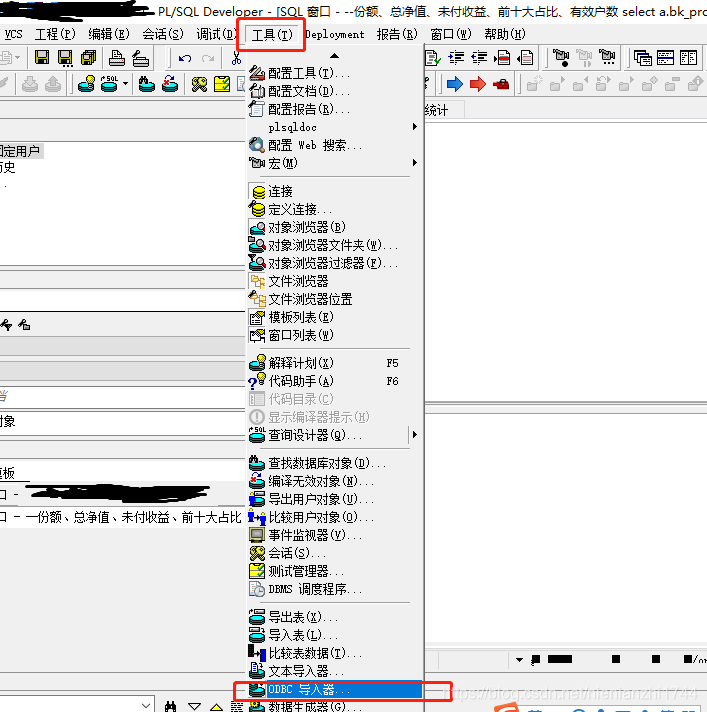707x712 pixels.
Task: Open the 窗口(W) menu
Action: tap(451, 34)
